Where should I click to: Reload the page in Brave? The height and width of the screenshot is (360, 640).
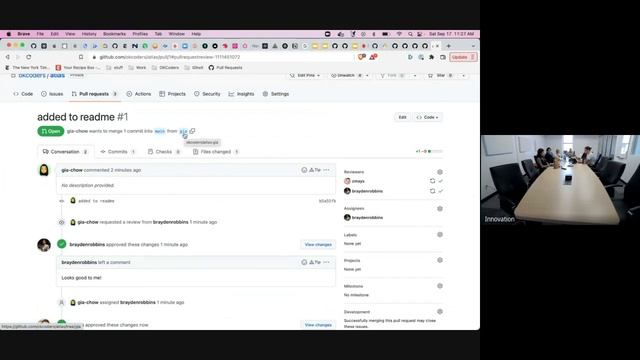[x=29, y=57]
